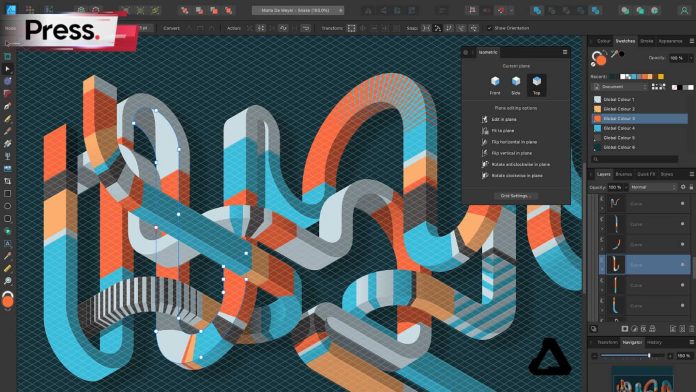Open the Document palette dropdown
The height and width of the screenshot is (392, 696).
pyautogui.click(x=621, y=87)
